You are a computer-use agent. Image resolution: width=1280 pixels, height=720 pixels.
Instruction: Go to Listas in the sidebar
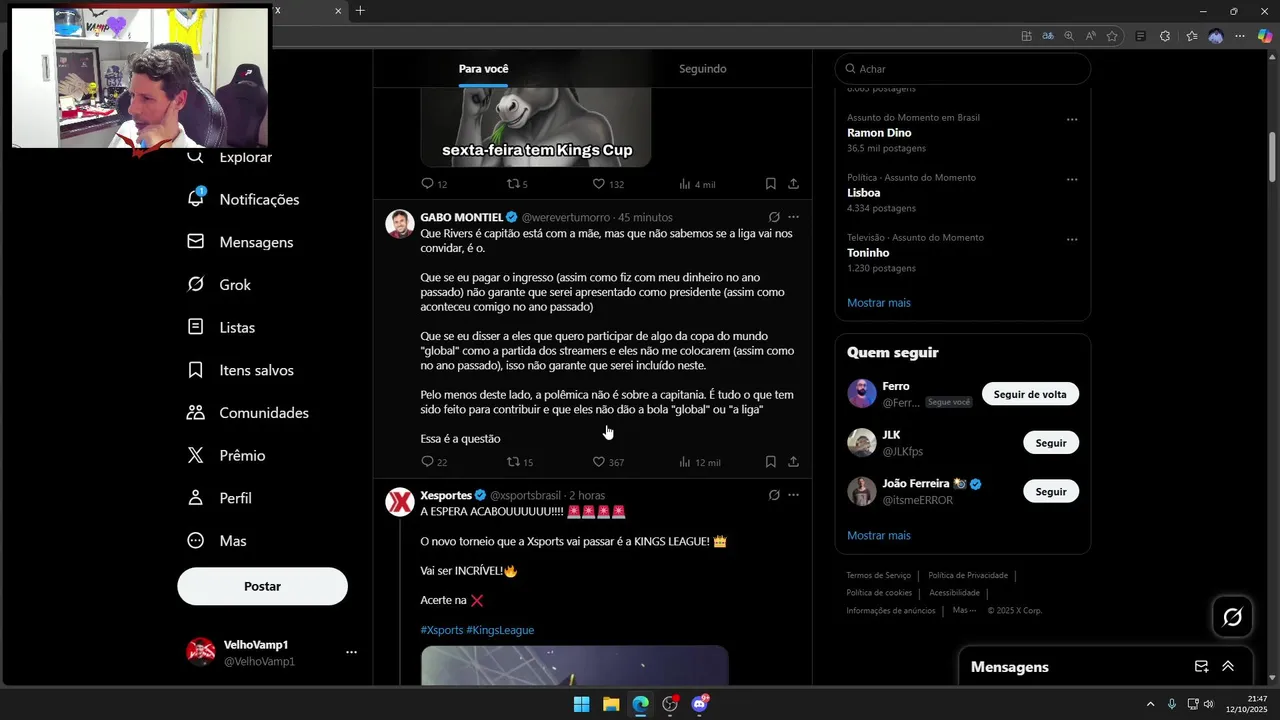click(221, 328)
